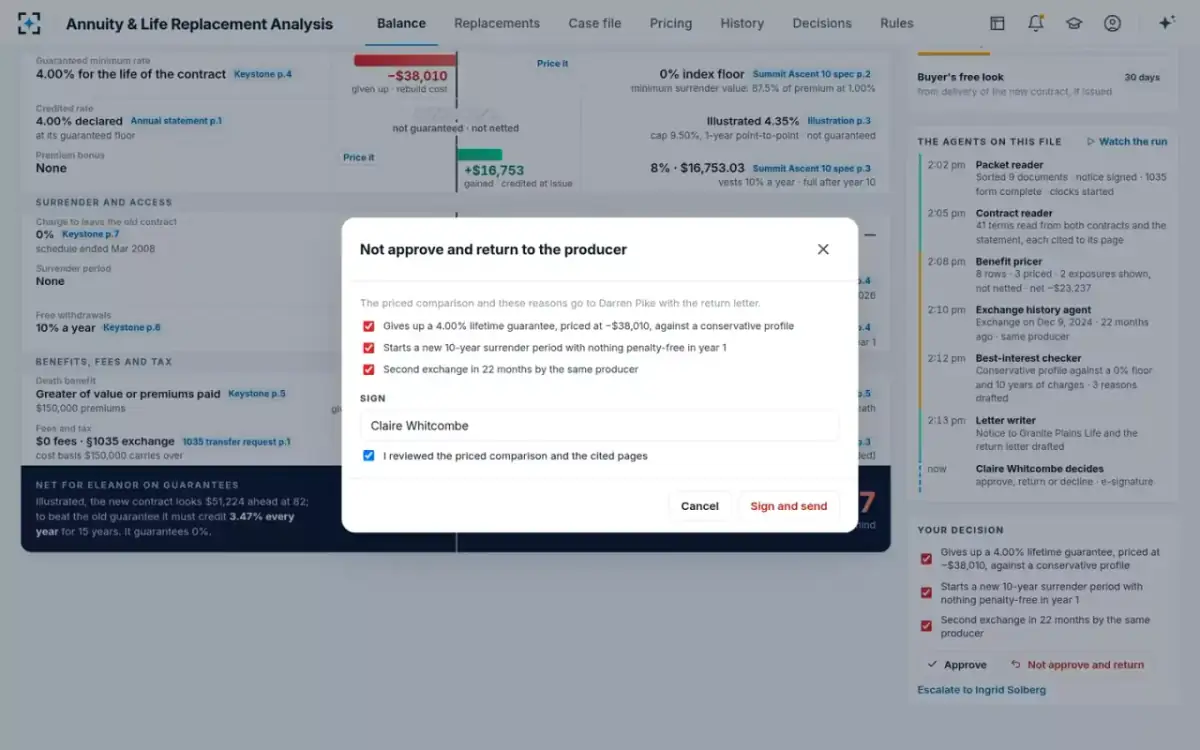
Task: Go to the Case file tab
Action: pyautogui.click(x=595, y=23)
